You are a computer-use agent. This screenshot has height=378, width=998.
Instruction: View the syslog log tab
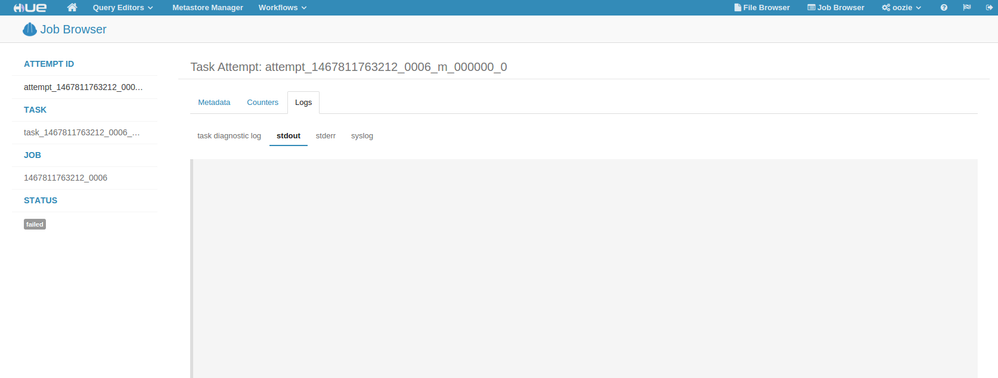tap(362, 136)
